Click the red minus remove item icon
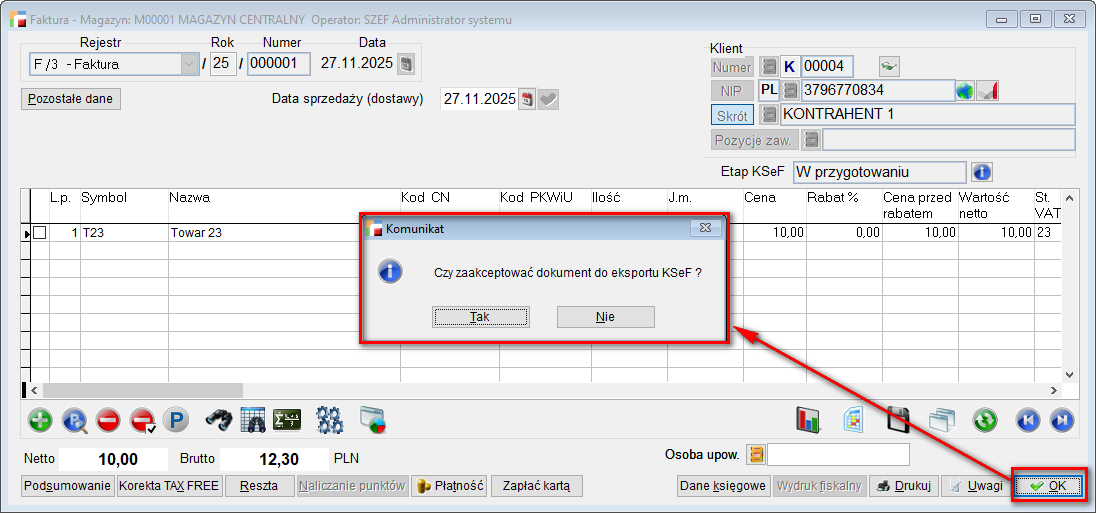Viewport: 1096px width, 513px height. (108, 420)
